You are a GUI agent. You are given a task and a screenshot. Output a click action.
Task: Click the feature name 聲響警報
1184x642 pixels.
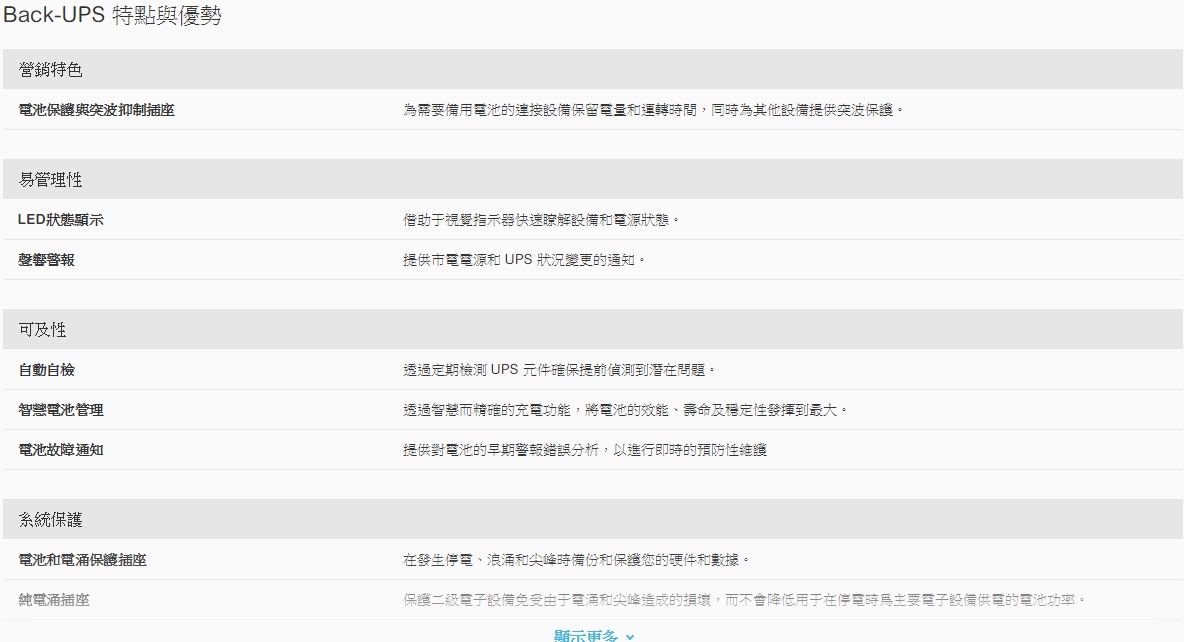[47, 260]
